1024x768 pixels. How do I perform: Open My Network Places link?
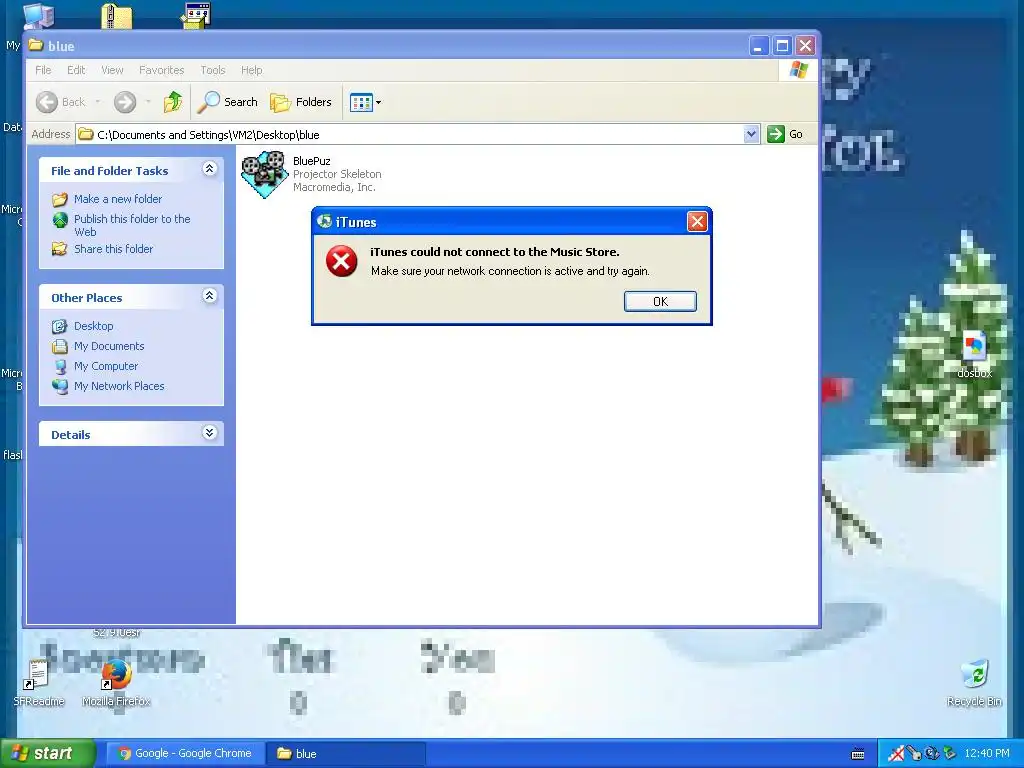pos(119,386)
